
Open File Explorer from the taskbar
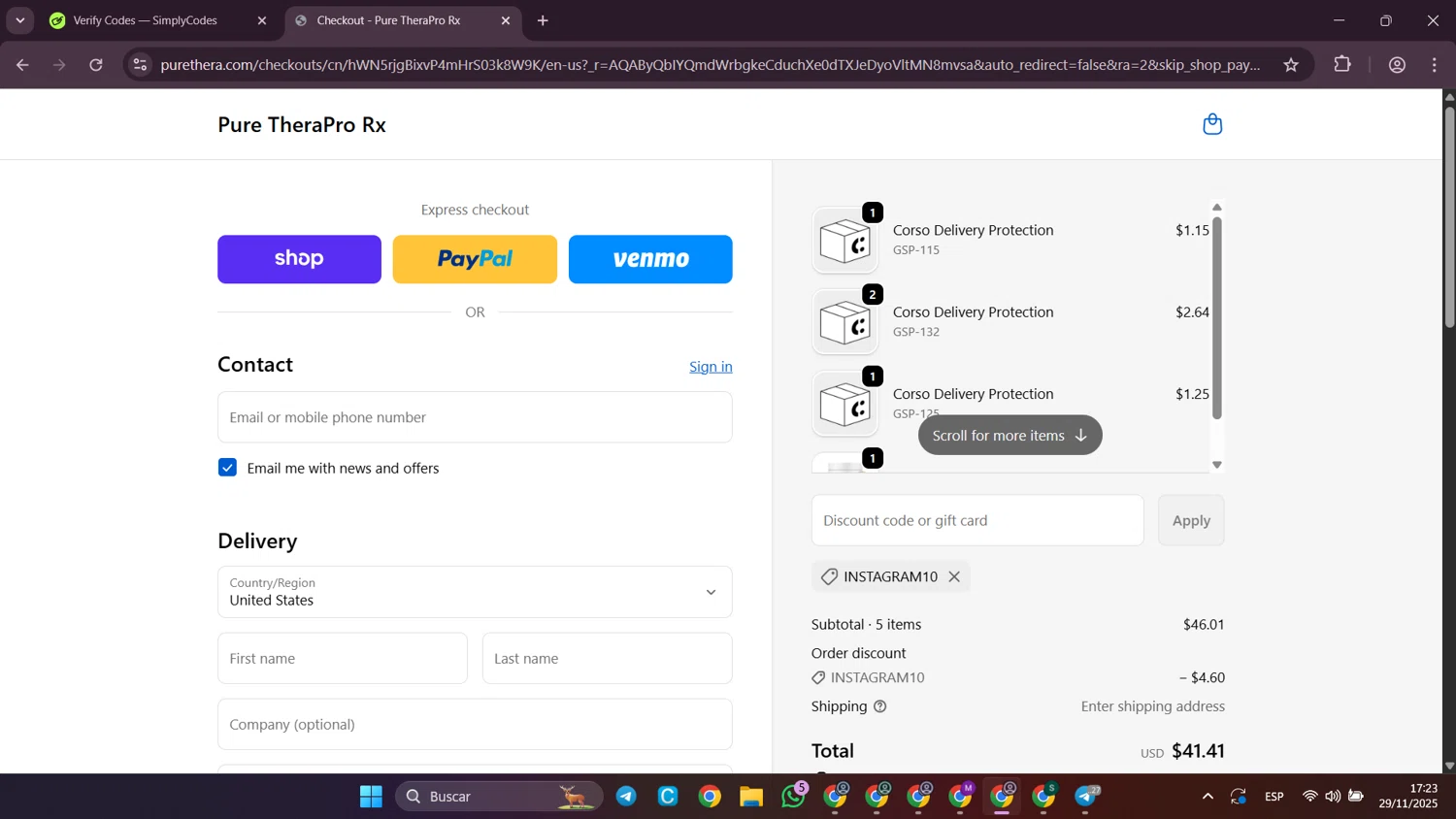[751, 797]
